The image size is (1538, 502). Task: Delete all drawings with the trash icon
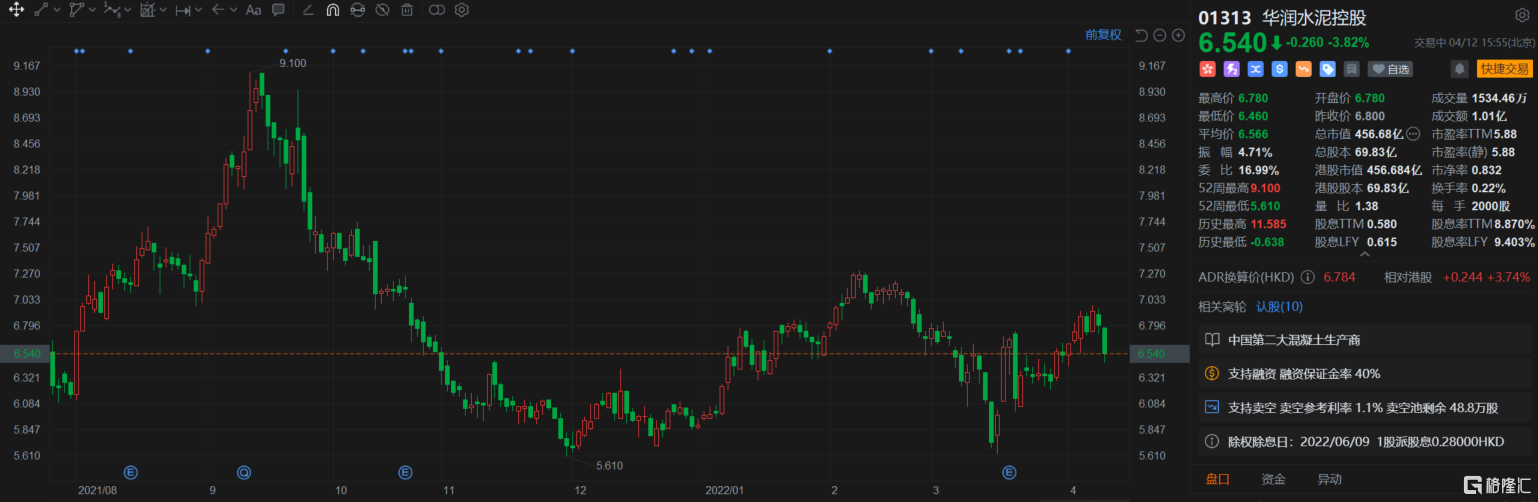[407, 10]
